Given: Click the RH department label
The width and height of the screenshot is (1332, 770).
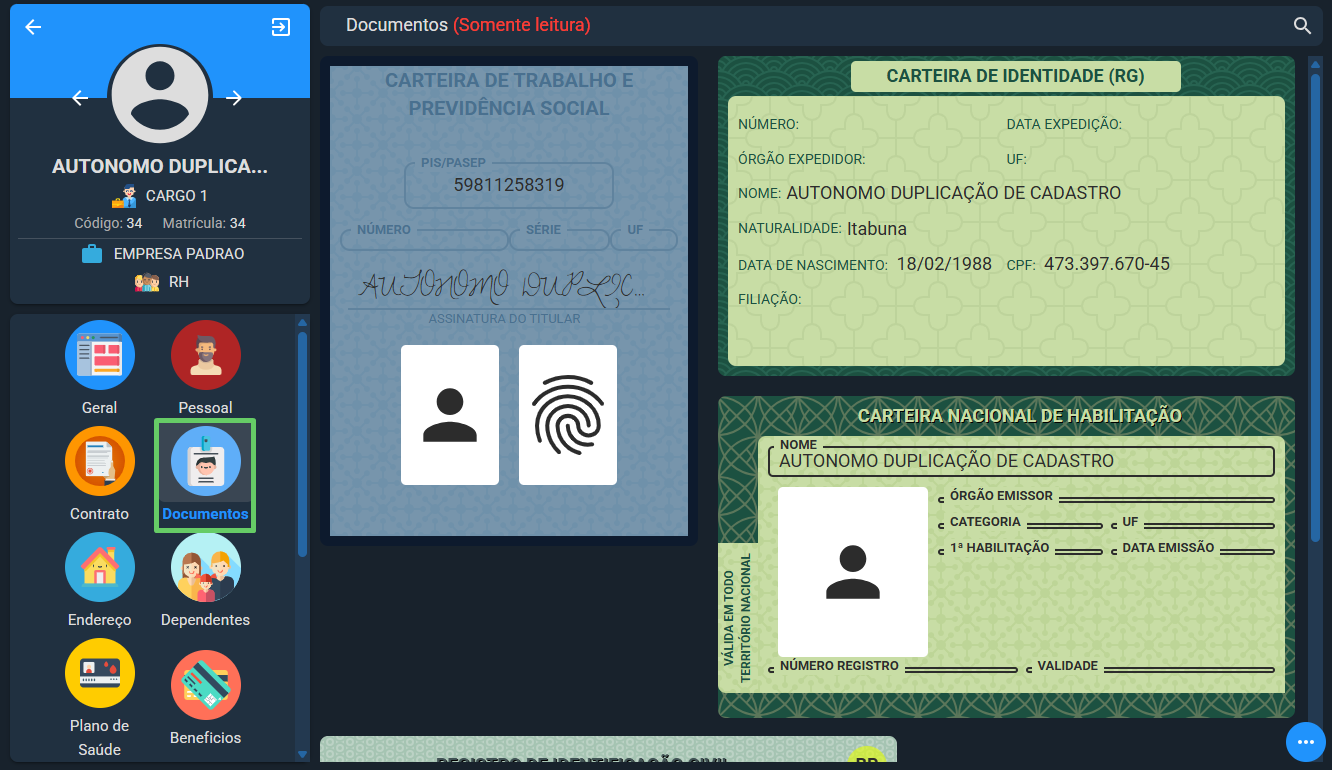Looking at the screenshot, I should (x=179, y=282).
